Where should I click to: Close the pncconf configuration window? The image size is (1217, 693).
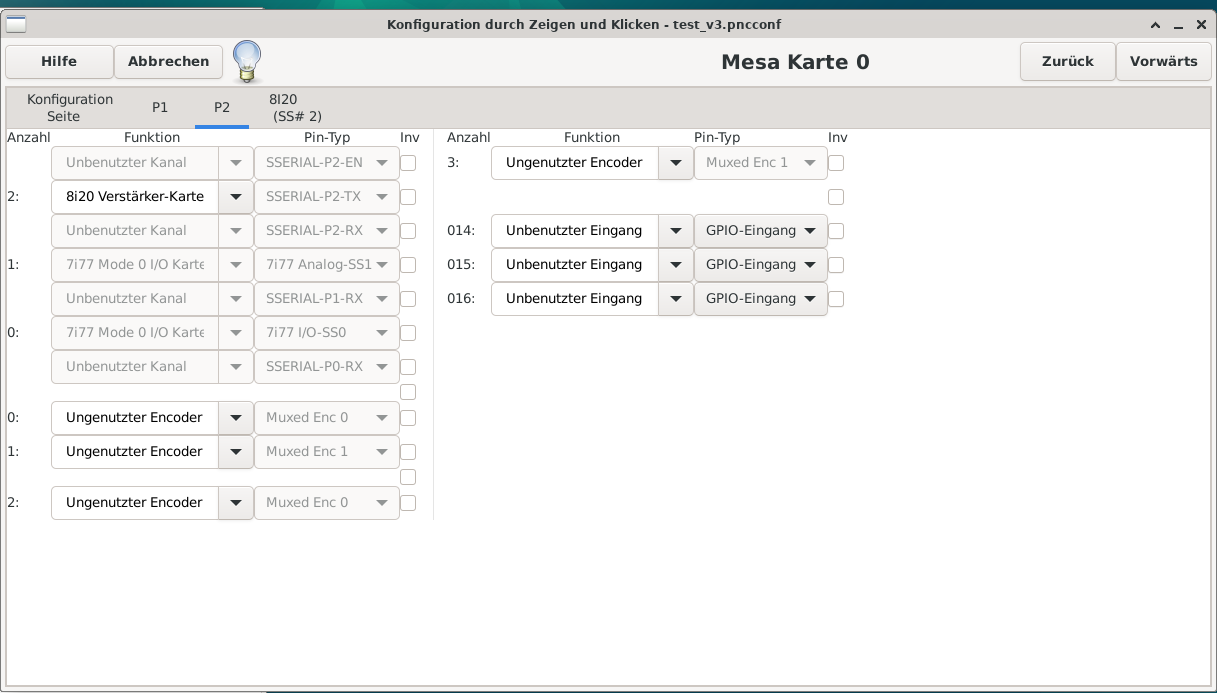[x=1201, y=25]
